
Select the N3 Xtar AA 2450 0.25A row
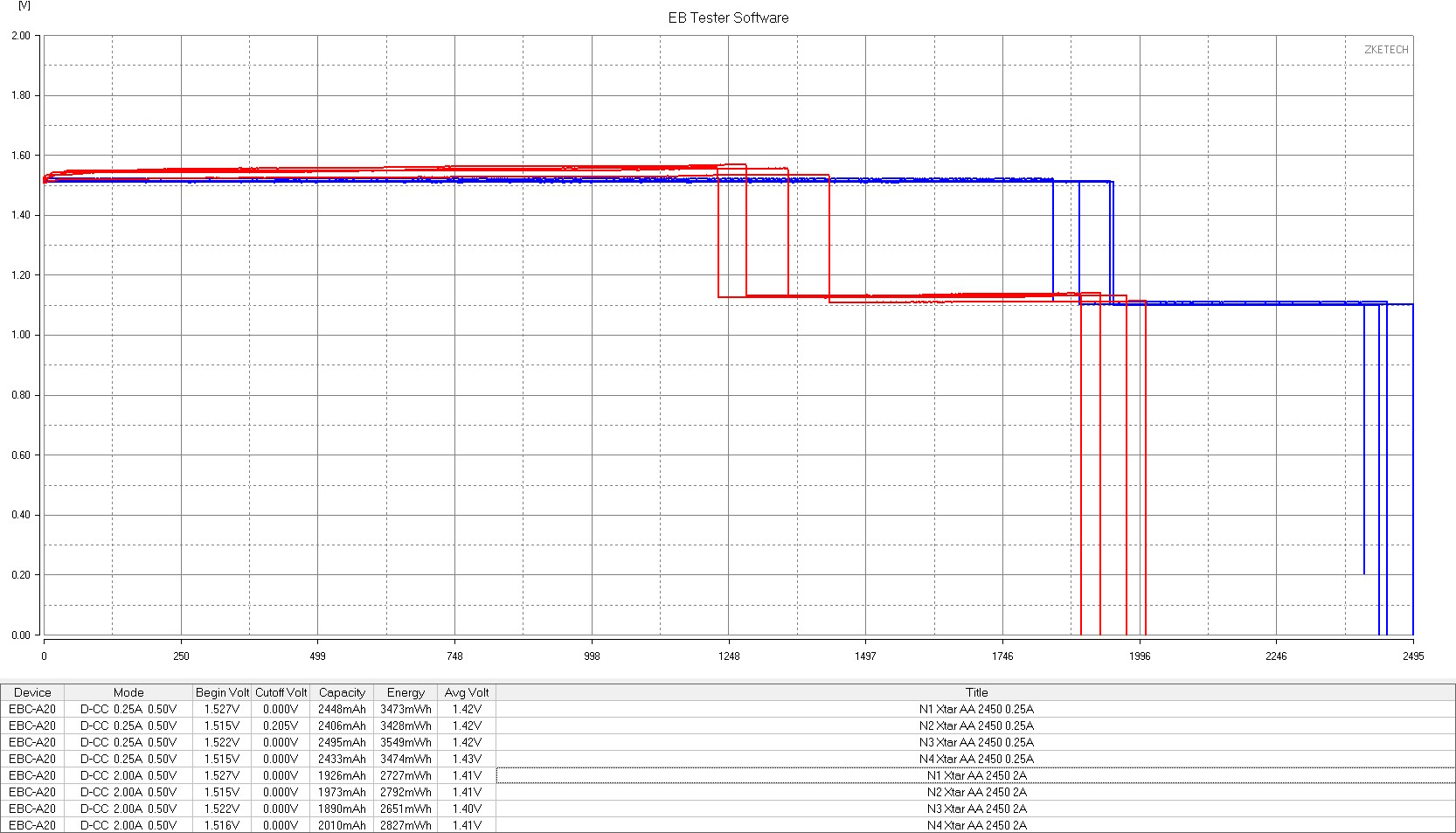[728, 742]
